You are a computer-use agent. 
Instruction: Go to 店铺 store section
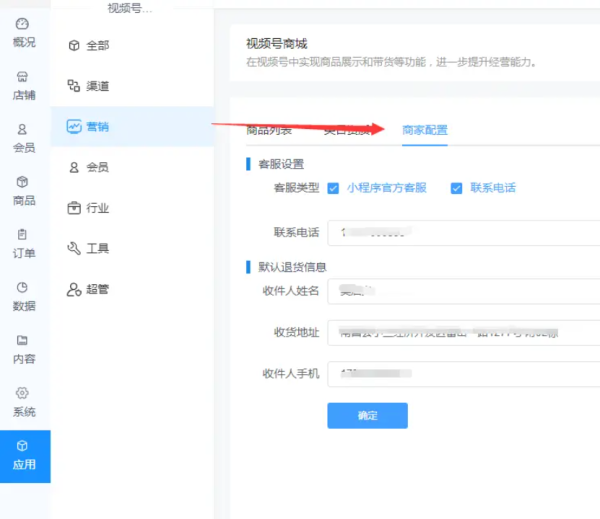coord(24,85)
